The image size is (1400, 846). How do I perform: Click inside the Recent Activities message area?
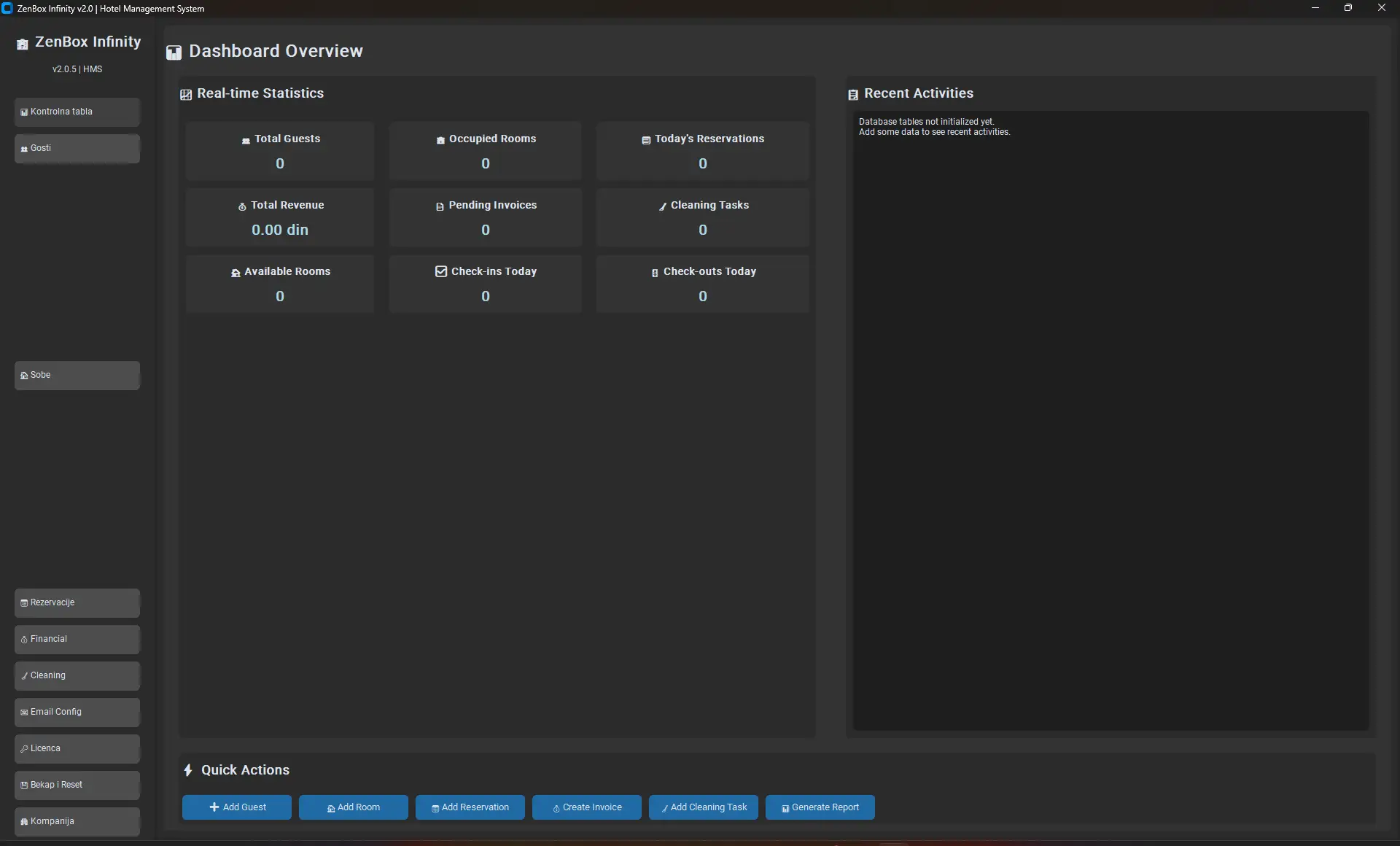click(x=1111, y=420)
